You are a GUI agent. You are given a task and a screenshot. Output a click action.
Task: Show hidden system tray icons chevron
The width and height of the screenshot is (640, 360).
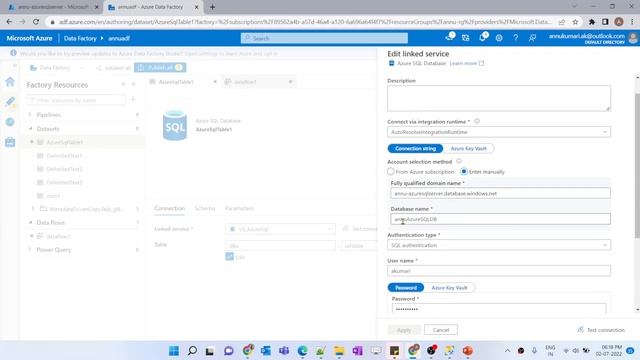507,351
